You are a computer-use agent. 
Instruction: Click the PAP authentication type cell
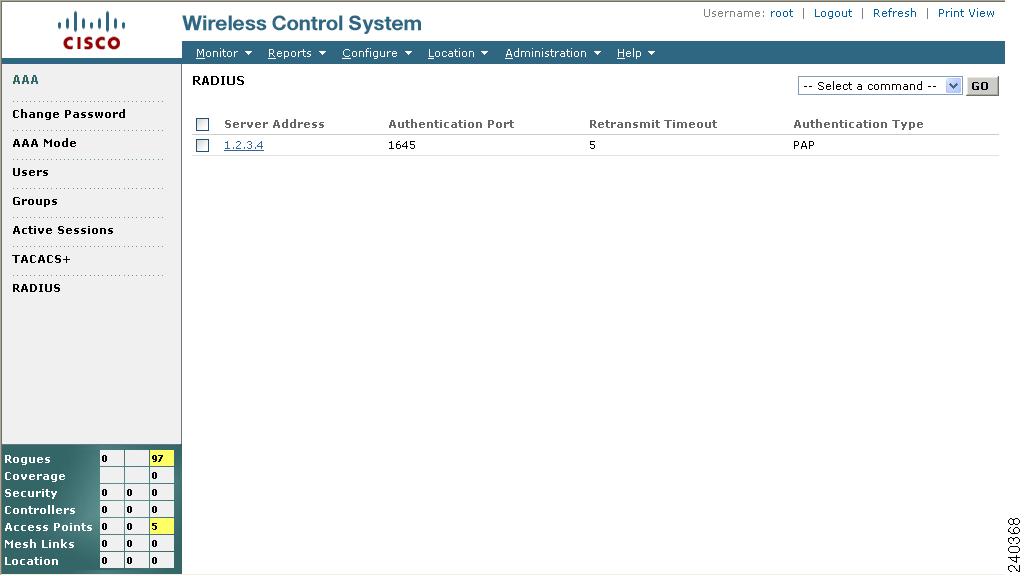[x=803, y=145]
